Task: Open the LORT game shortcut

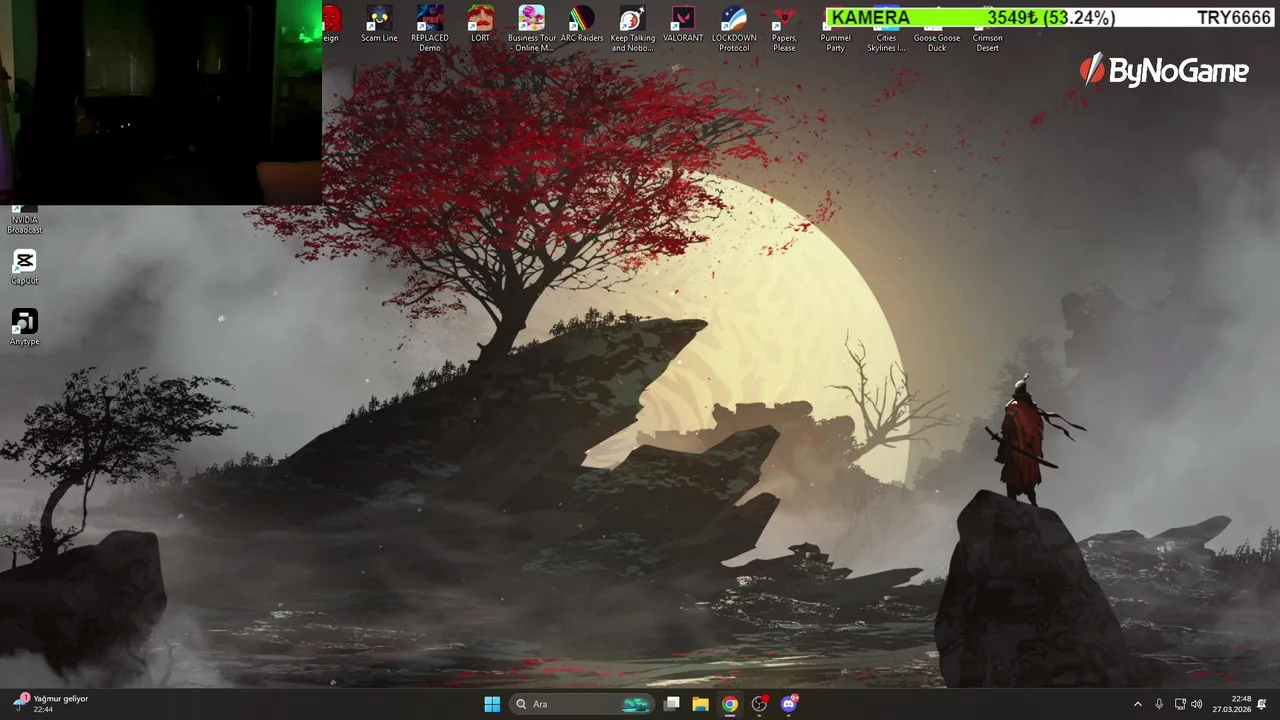Action: 481,25
